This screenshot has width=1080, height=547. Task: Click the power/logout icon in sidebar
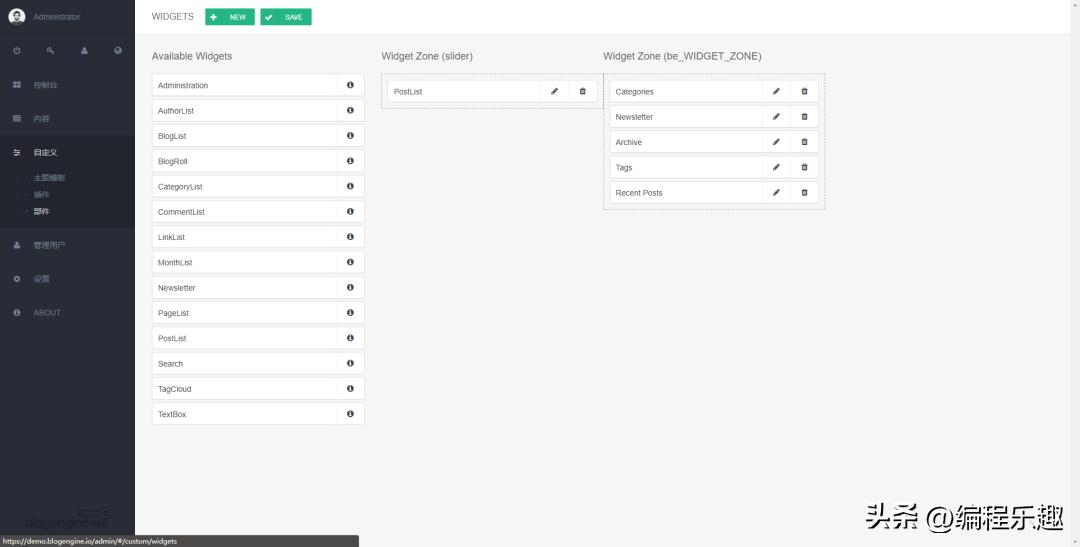pyautogui.click(x=17, y=50)
